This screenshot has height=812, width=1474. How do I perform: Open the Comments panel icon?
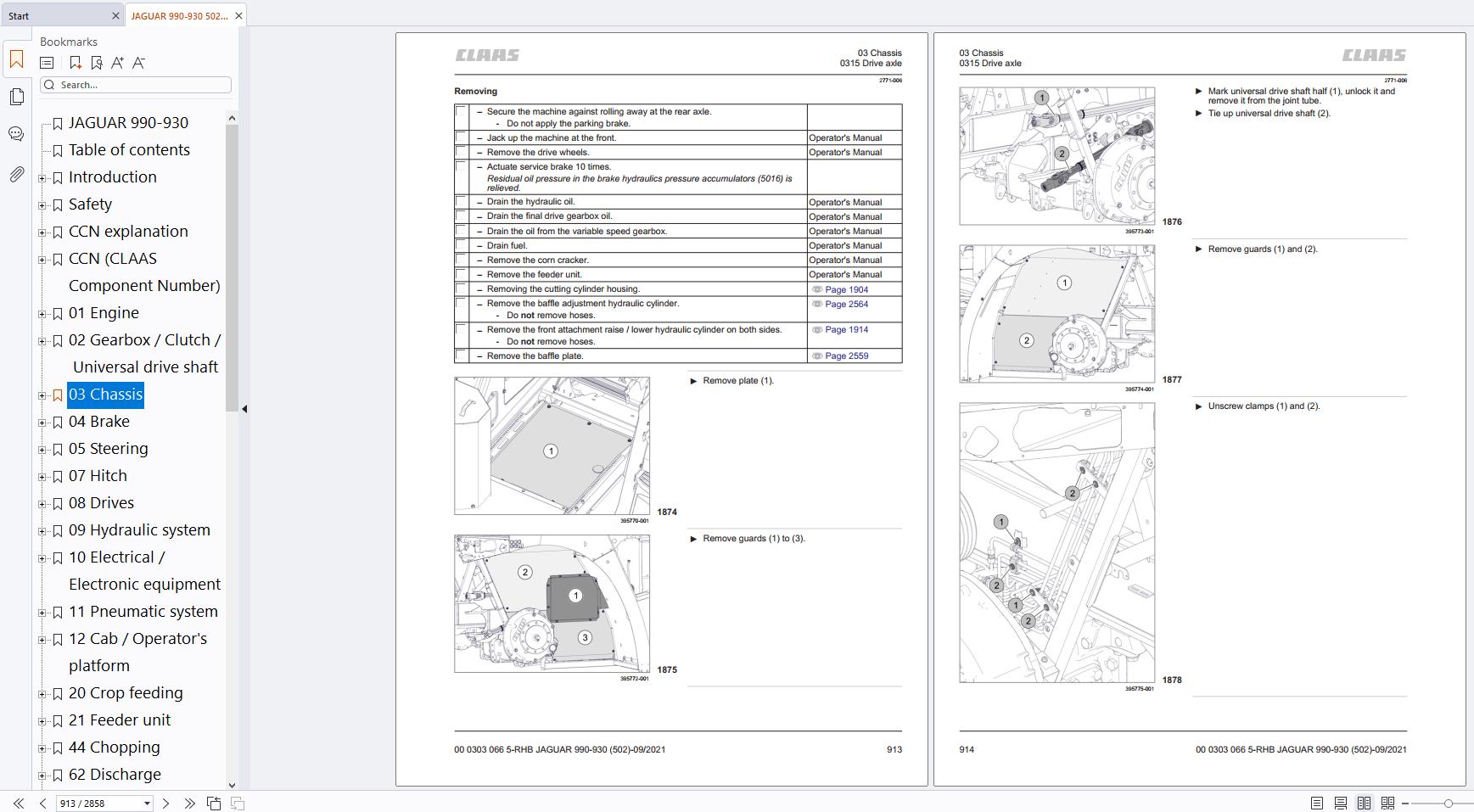16,134
